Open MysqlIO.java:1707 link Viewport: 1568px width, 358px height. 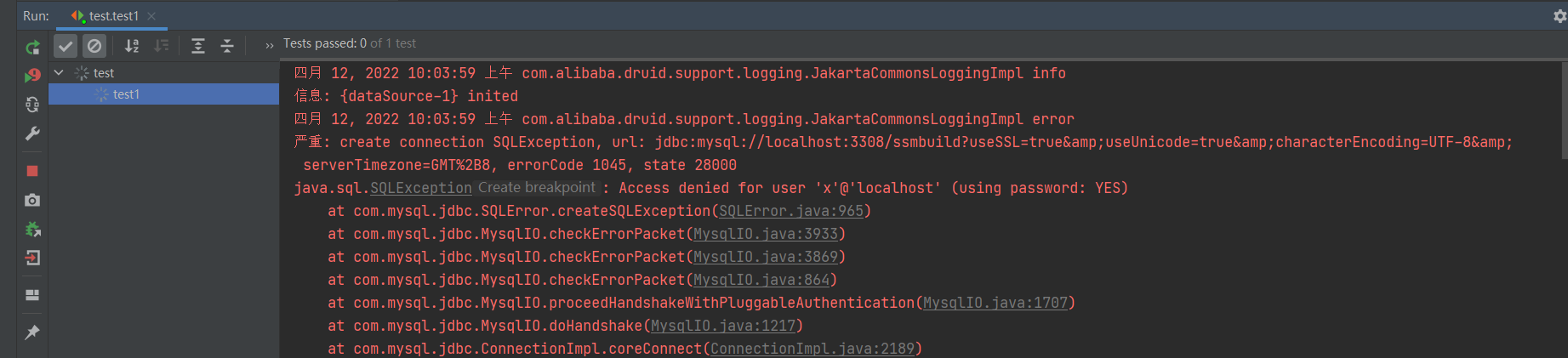pyautogui.click(x=995, y=303)
